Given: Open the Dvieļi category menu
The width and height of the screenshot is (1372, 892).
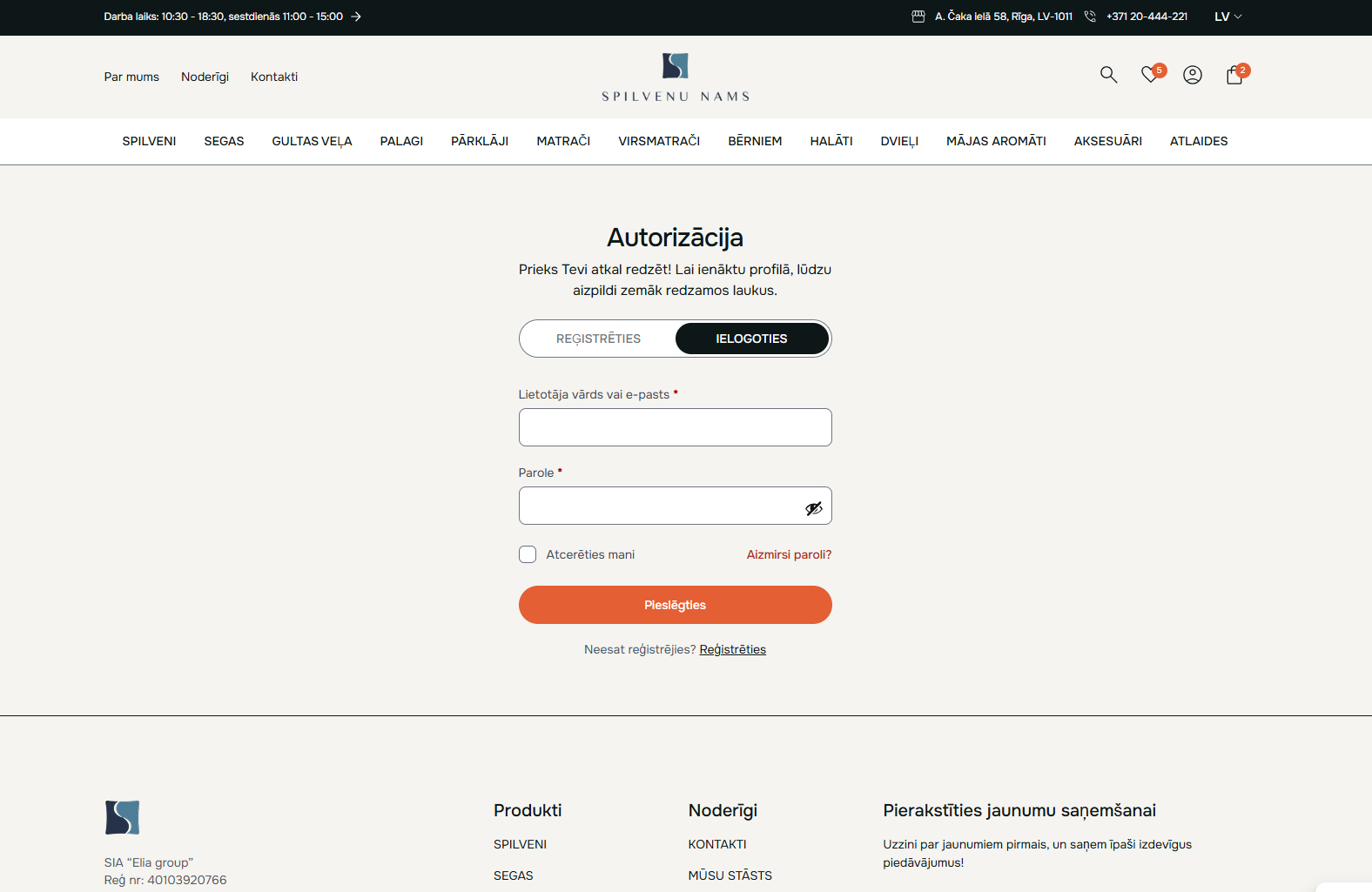Looking at the screenshot, I should click(x=899, y=141).
